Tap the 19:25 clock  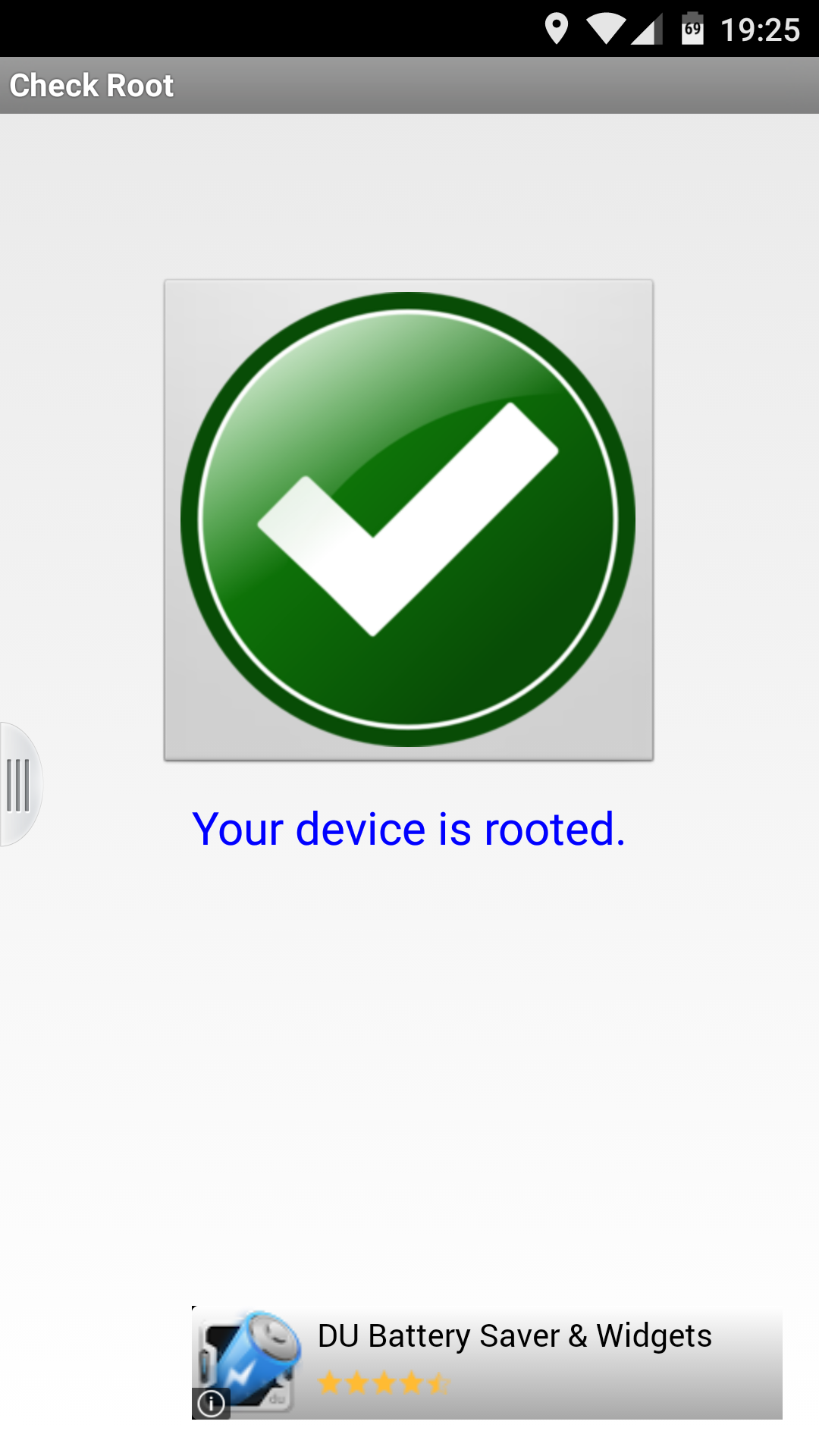760,30
